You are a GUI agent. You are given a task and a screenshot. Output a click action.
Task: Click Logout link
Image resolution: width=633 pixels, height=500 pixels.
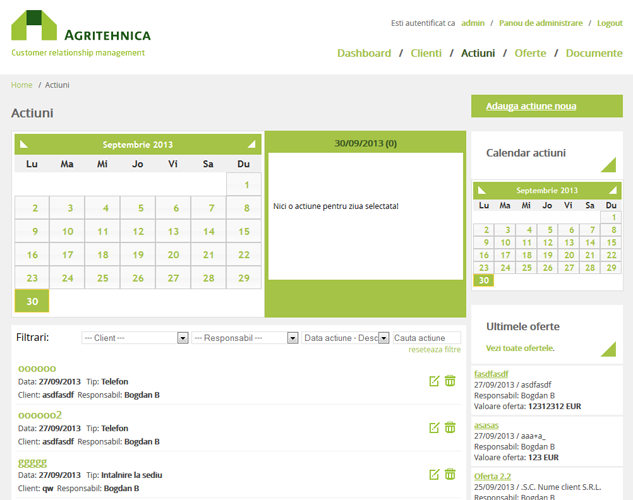(x=610, y=23)
